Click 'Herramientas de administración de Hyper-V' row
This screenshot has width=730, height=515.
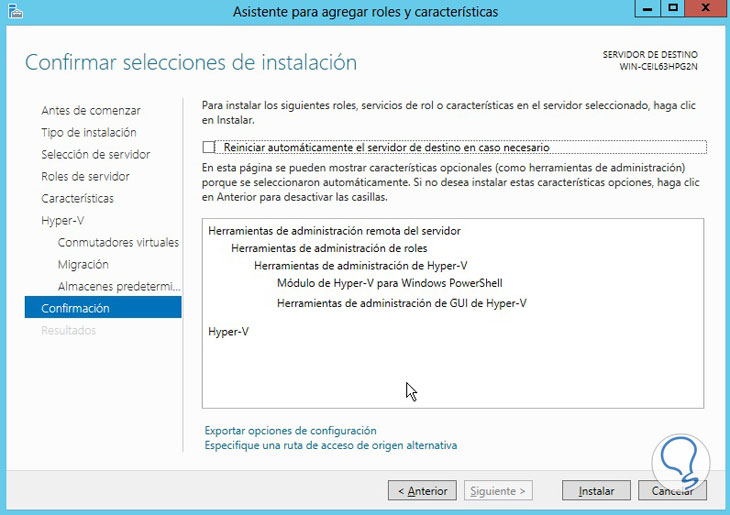360,266
